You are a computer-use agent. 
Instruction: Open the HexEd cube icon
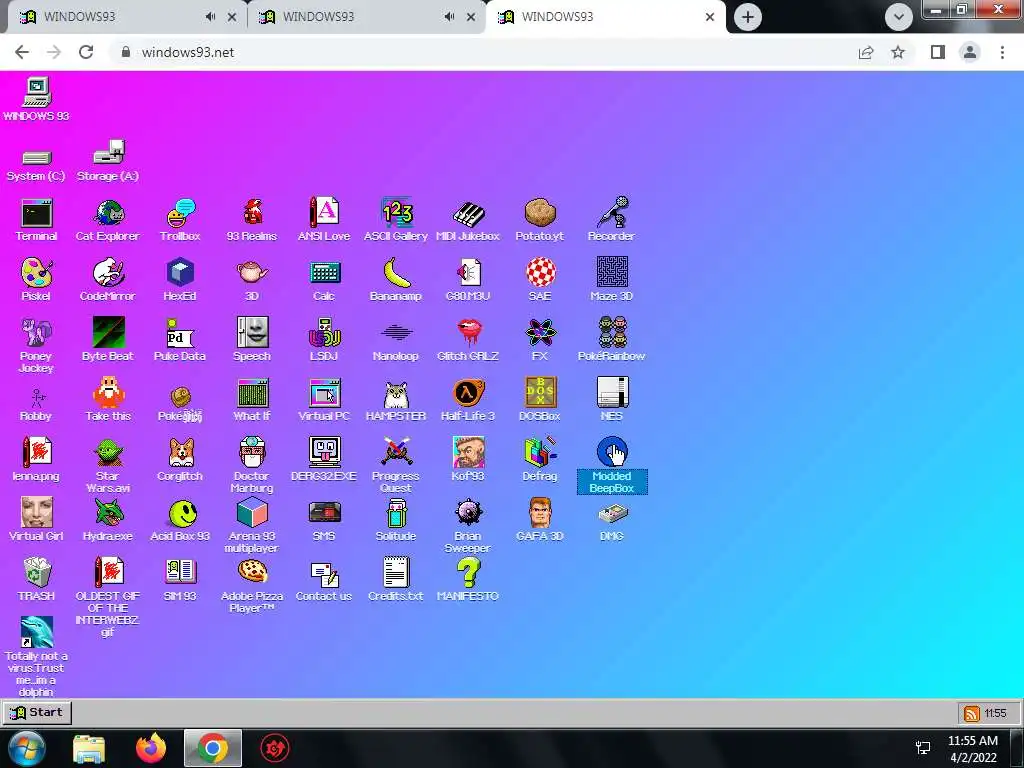tap(180, 273)
